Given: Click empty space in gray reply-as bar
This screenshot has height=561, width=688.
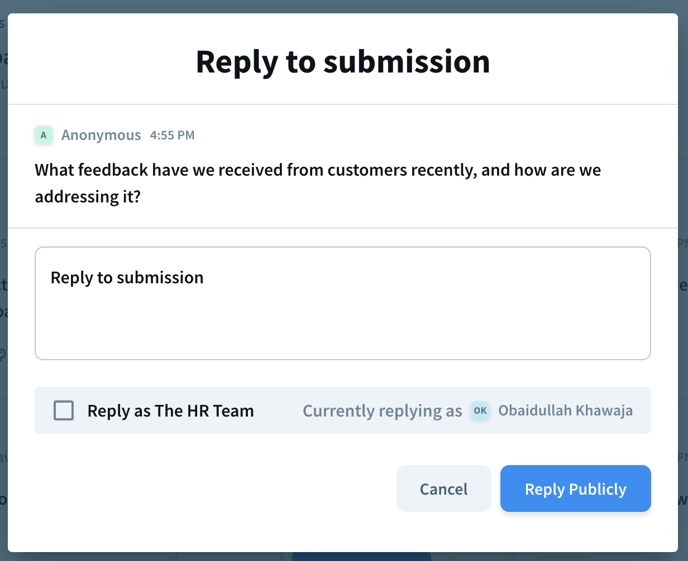Looking at the screenshot, I should coord(278,411).
